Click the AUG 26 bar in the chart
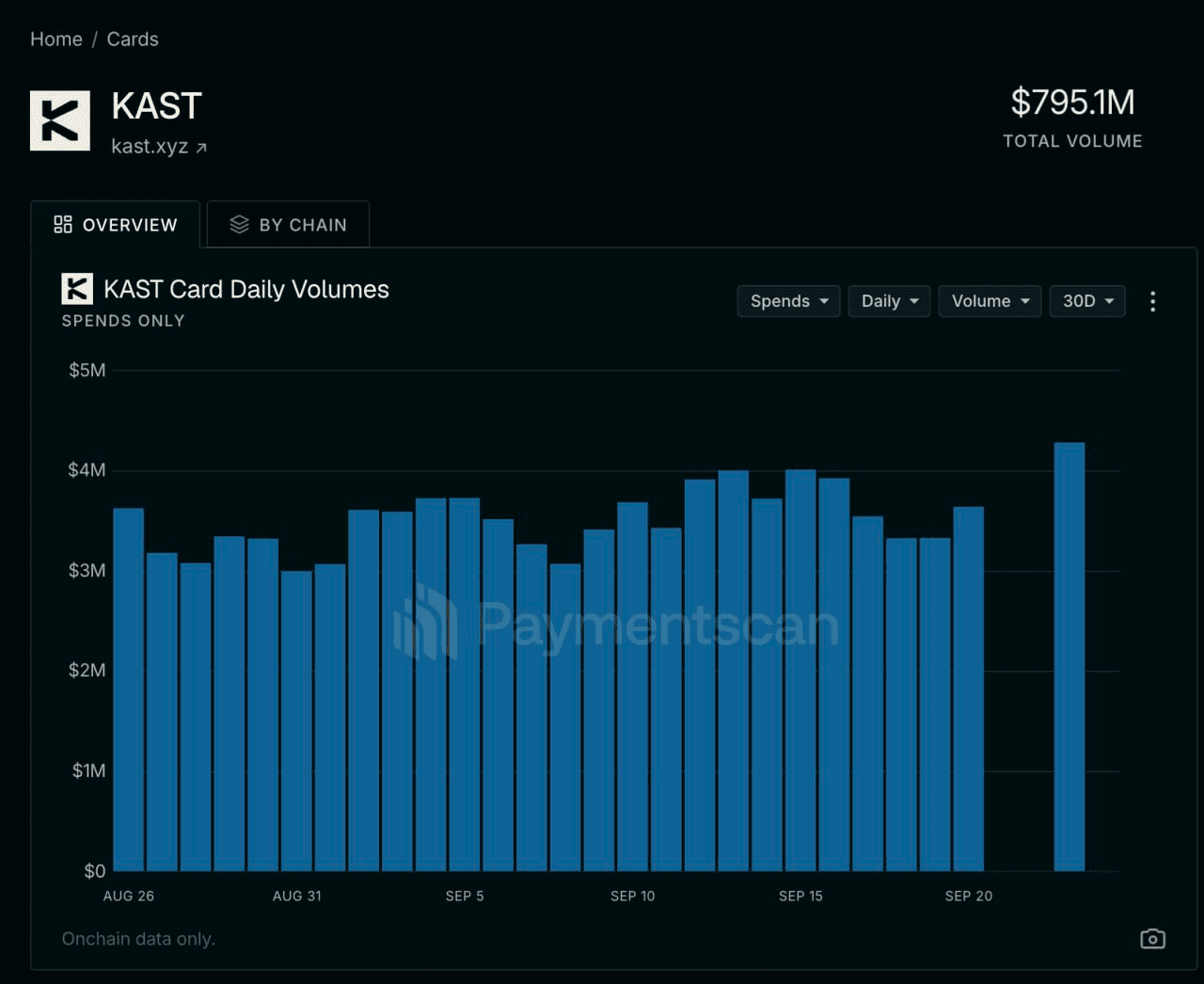Viewport: 1204px width, 984px height. tap(129, 690)
